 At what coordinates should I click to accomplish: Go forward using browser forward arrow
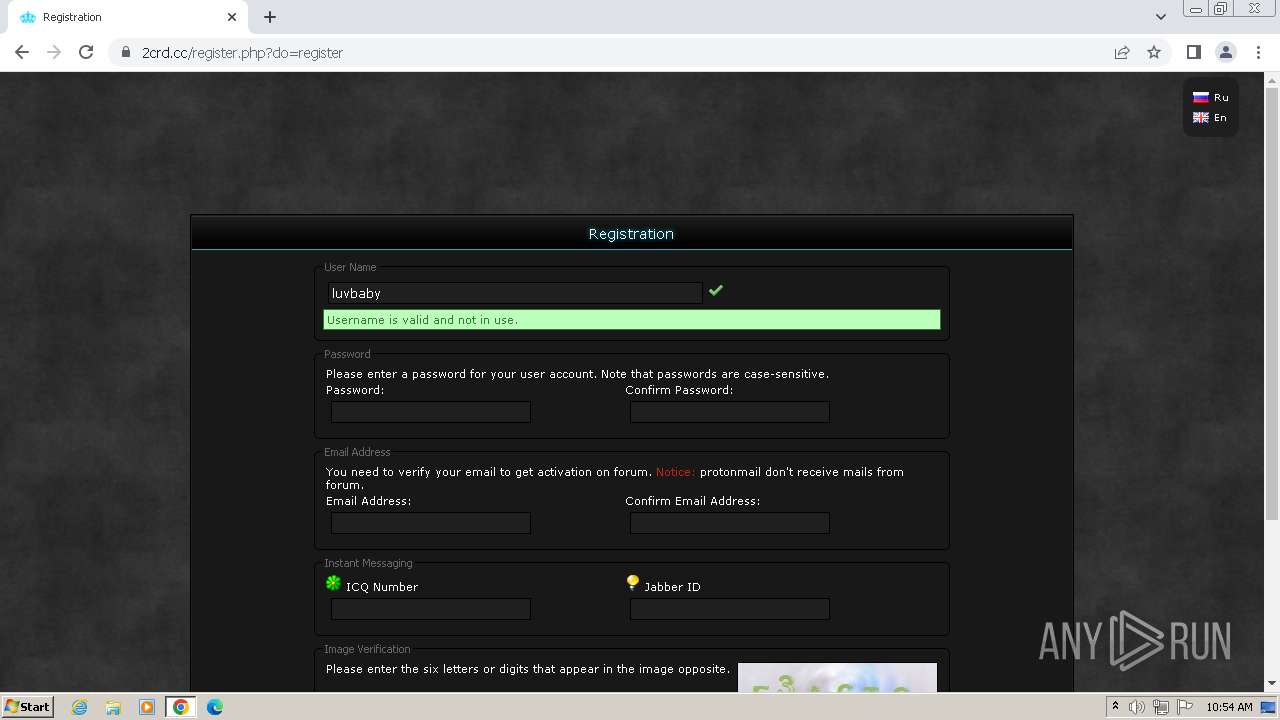click(x=54, y=52)
